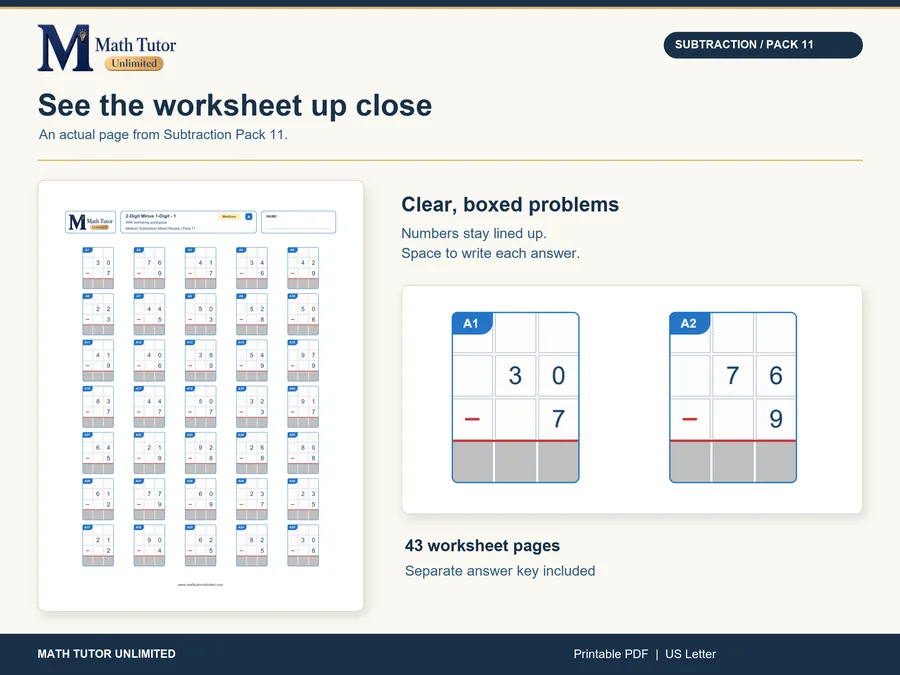
Task: Click the Separate answer key included text
Action: (x=500, y=571)
